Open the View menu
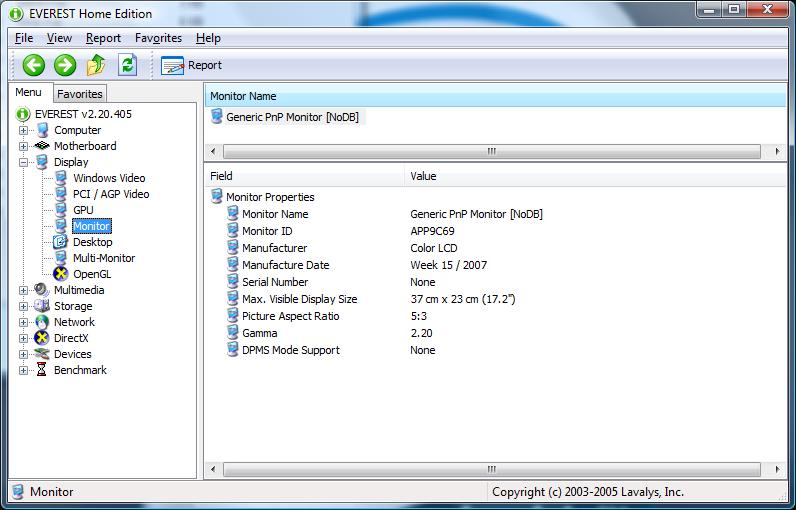Image resolution: width=796 pixels, height=510 pixels. pos(59,38)
